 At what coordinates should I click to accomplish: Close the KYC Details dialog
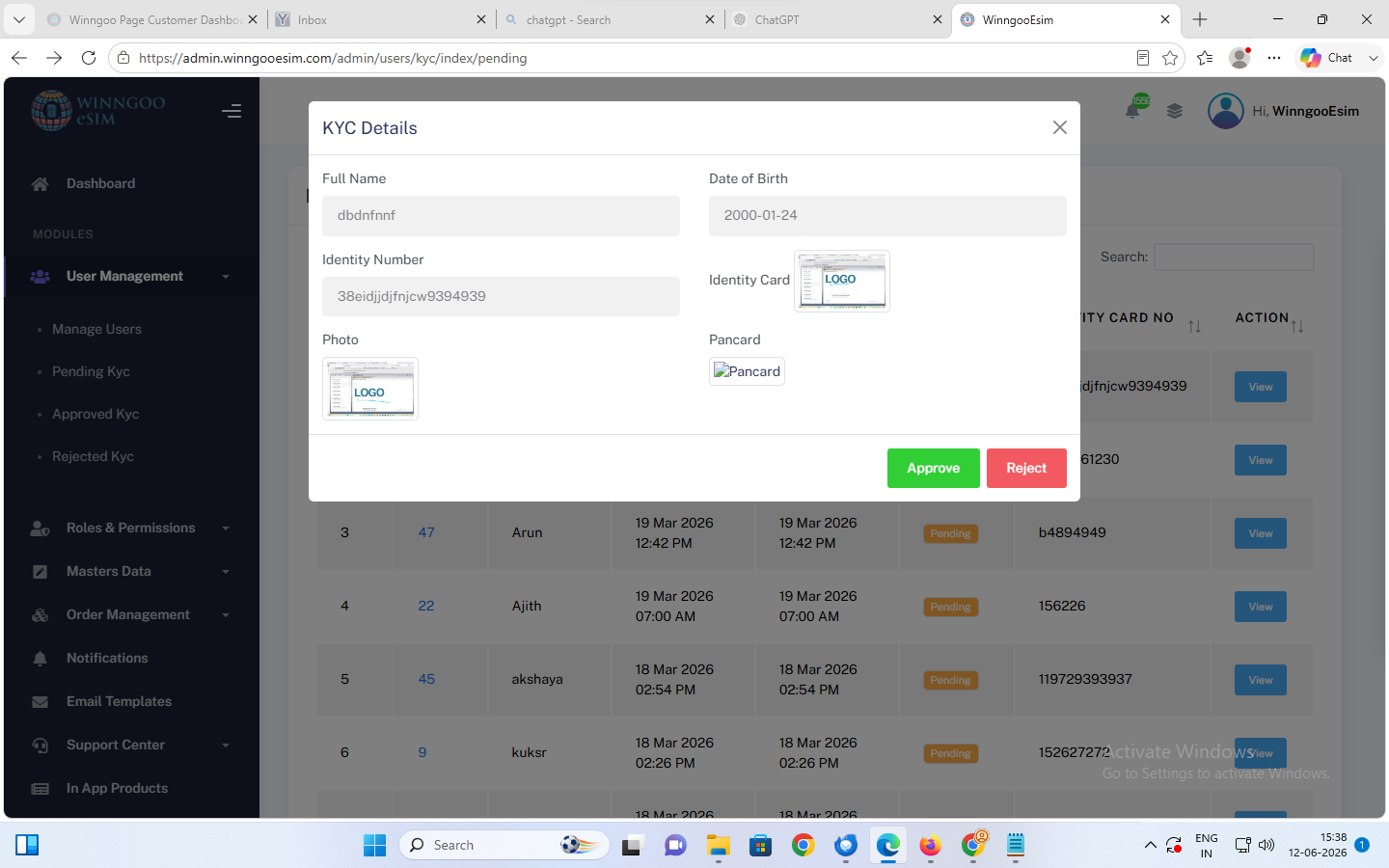pyautogui.click(x=1060, y=127)
